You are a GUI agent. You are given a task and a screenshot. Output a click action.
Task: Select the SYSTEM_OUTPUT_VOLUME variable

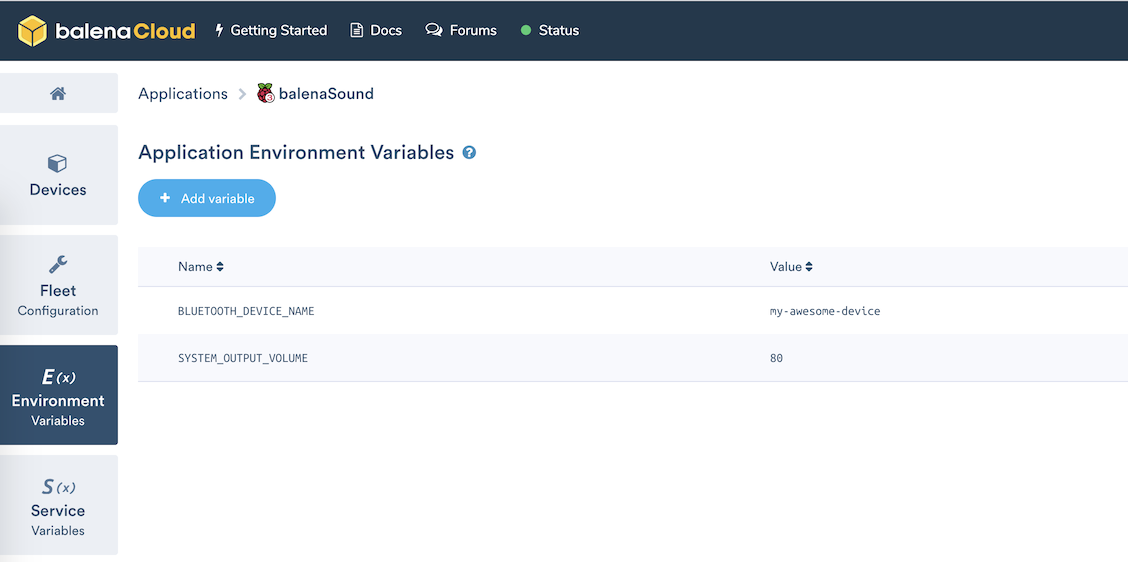click(x=242, y=358)
